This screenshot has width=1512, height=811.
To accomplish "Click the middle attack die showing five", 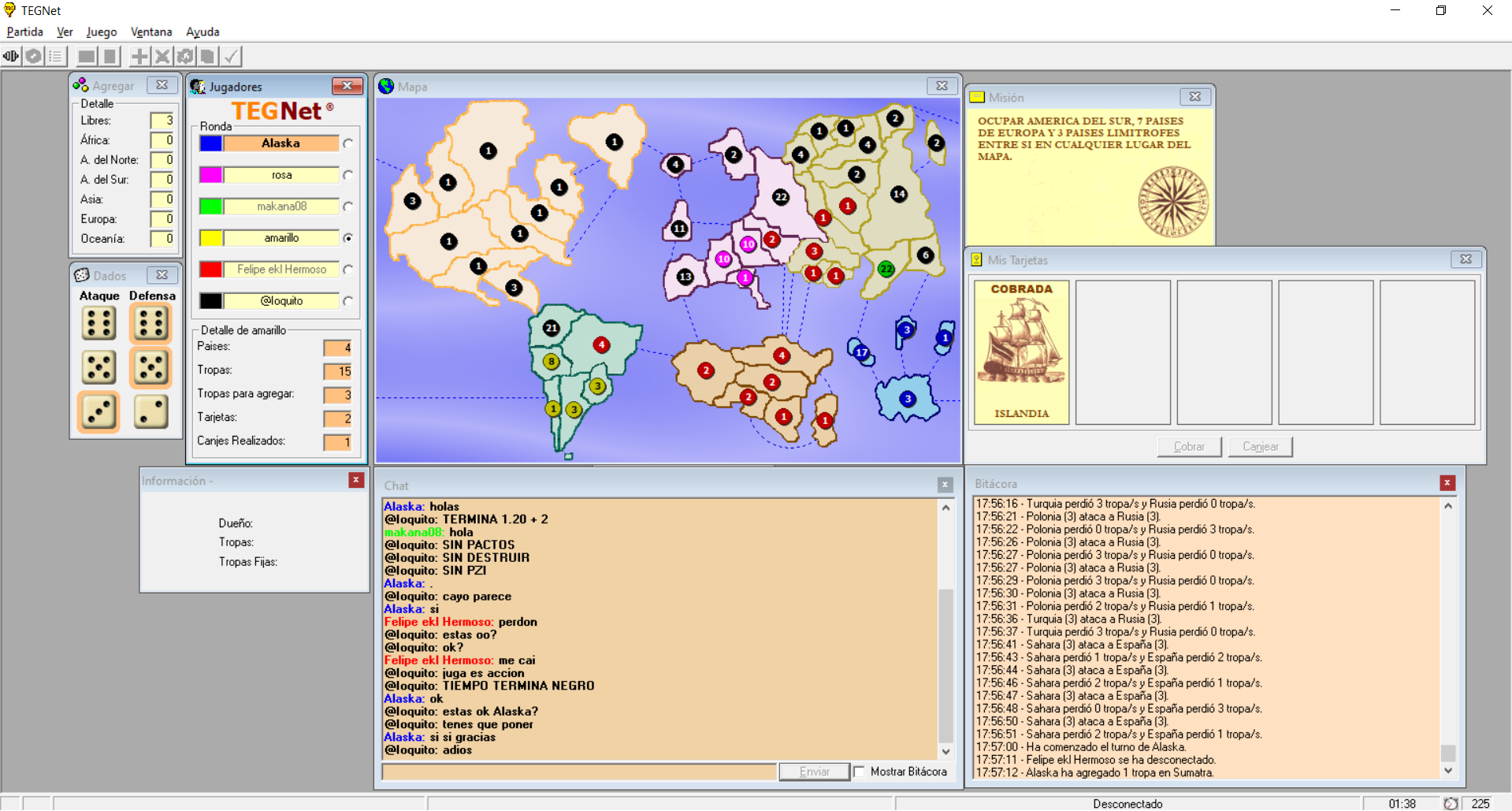I will 98,367.
